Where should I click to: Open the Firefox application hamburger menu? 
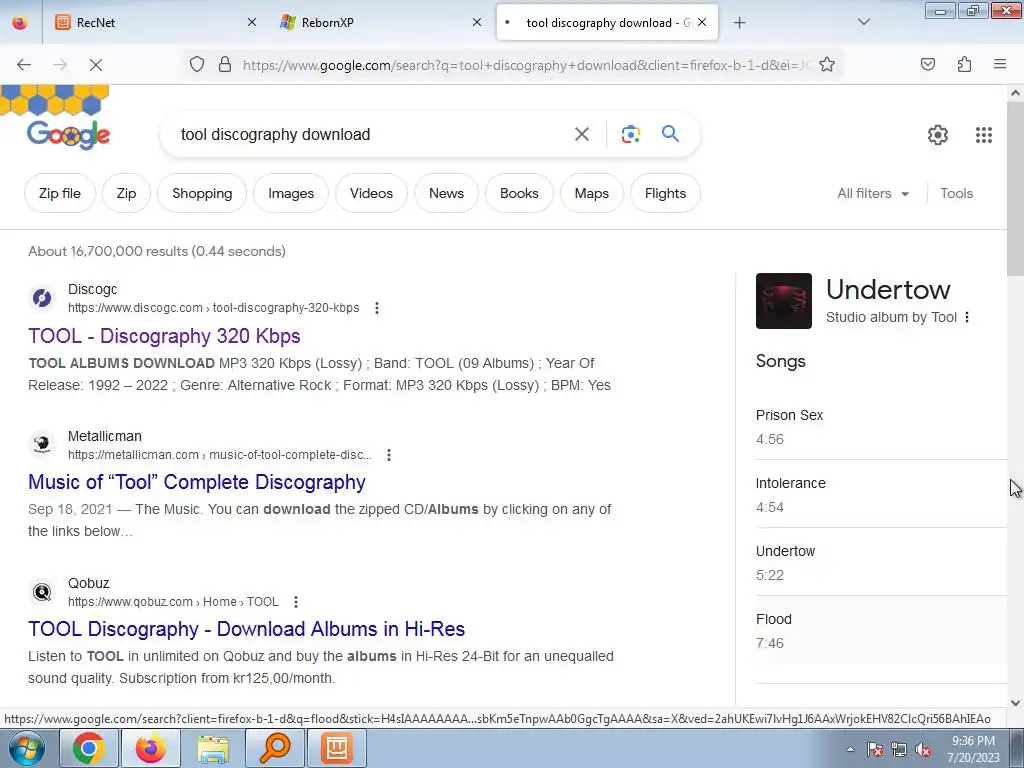[999, 64]
